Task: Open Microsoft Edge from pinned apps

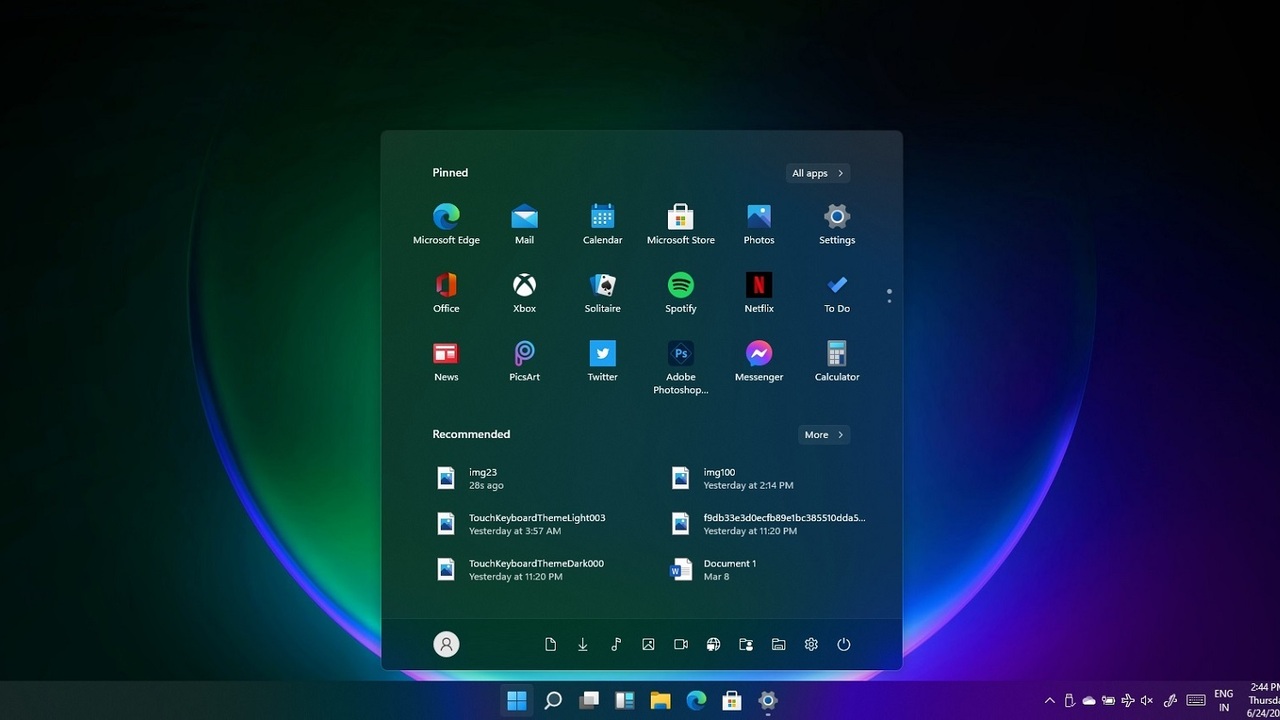Action: 446,223
